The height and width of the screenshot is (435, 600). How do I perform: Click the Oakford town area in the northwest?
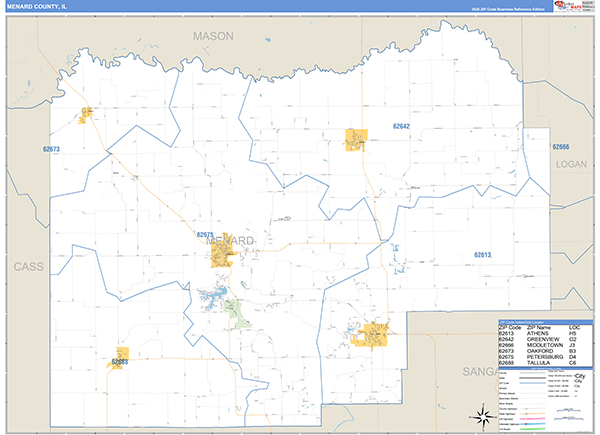[x=86, y=116]
